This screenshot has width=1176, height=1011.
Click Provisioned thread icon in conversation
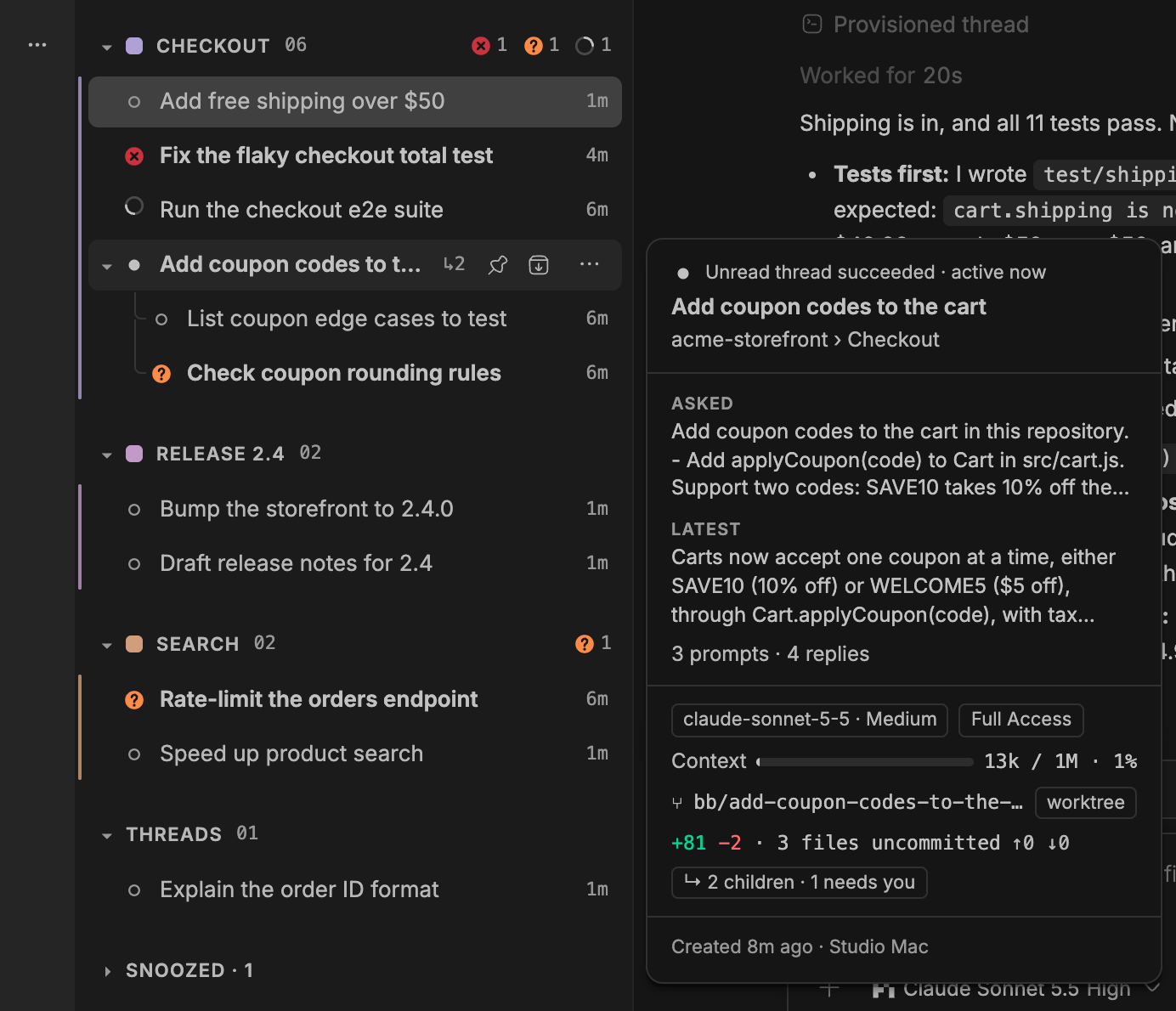[x=812, y=24]
